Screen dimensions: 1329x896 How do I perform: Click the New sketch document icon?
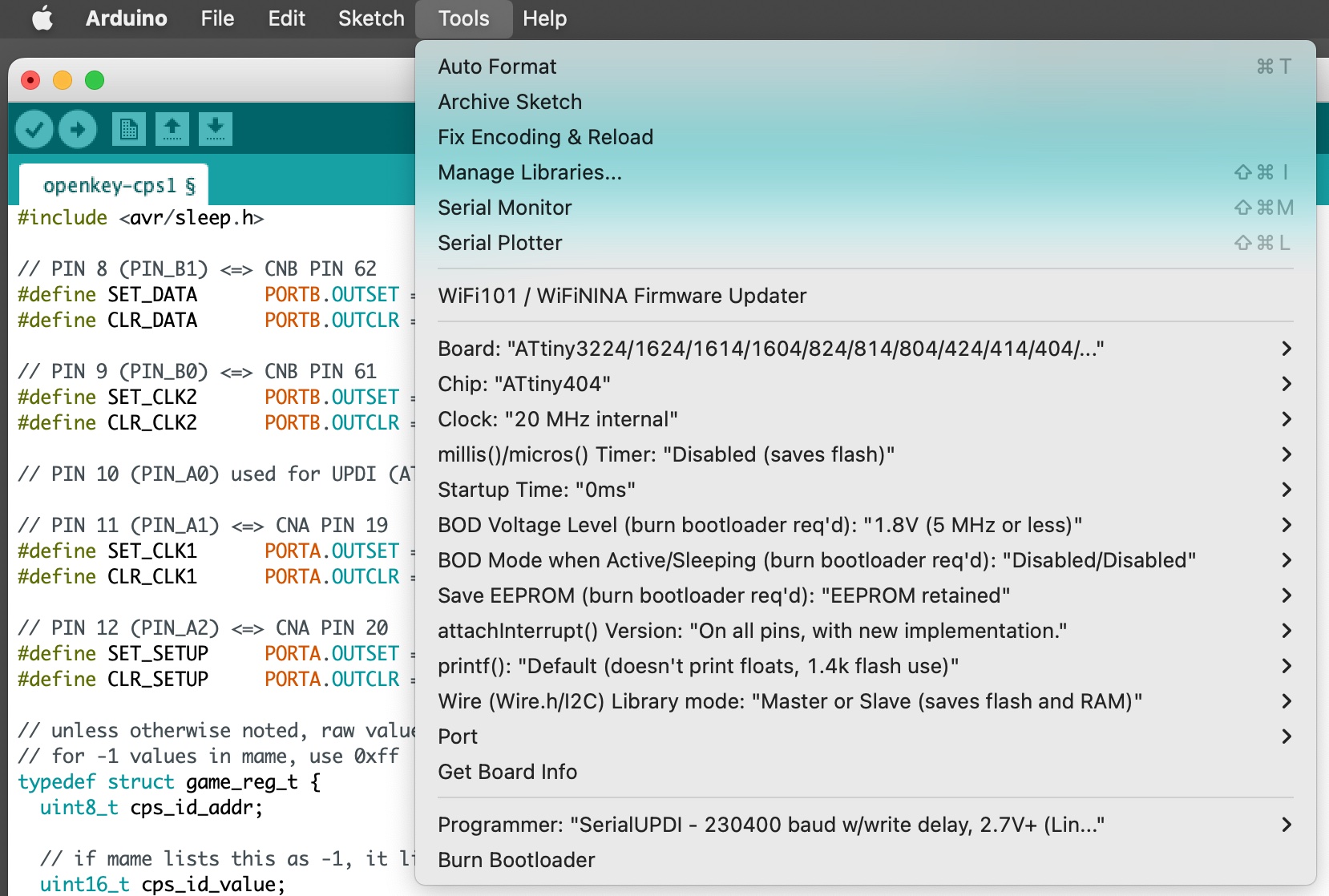tap(128, 129)
